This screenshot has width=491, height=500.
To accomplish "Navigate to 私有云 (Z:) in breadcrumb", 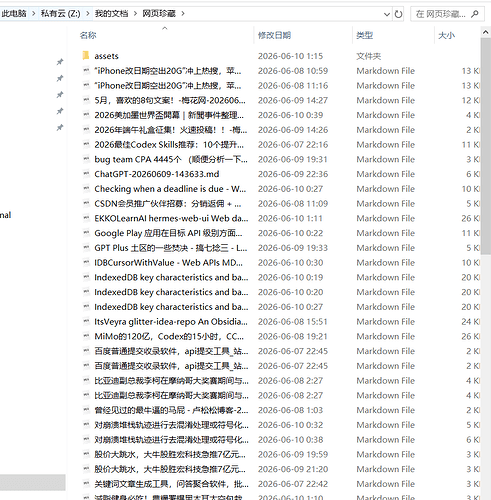I will pos(60,14).
